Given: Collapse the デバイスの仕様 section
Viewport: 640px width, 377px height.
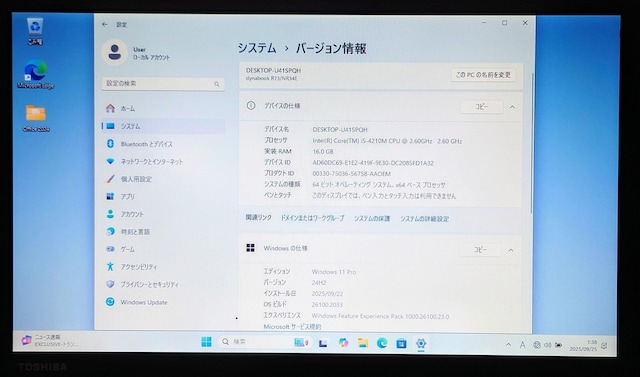Looking at the screenshot, I should pos(512,107).
